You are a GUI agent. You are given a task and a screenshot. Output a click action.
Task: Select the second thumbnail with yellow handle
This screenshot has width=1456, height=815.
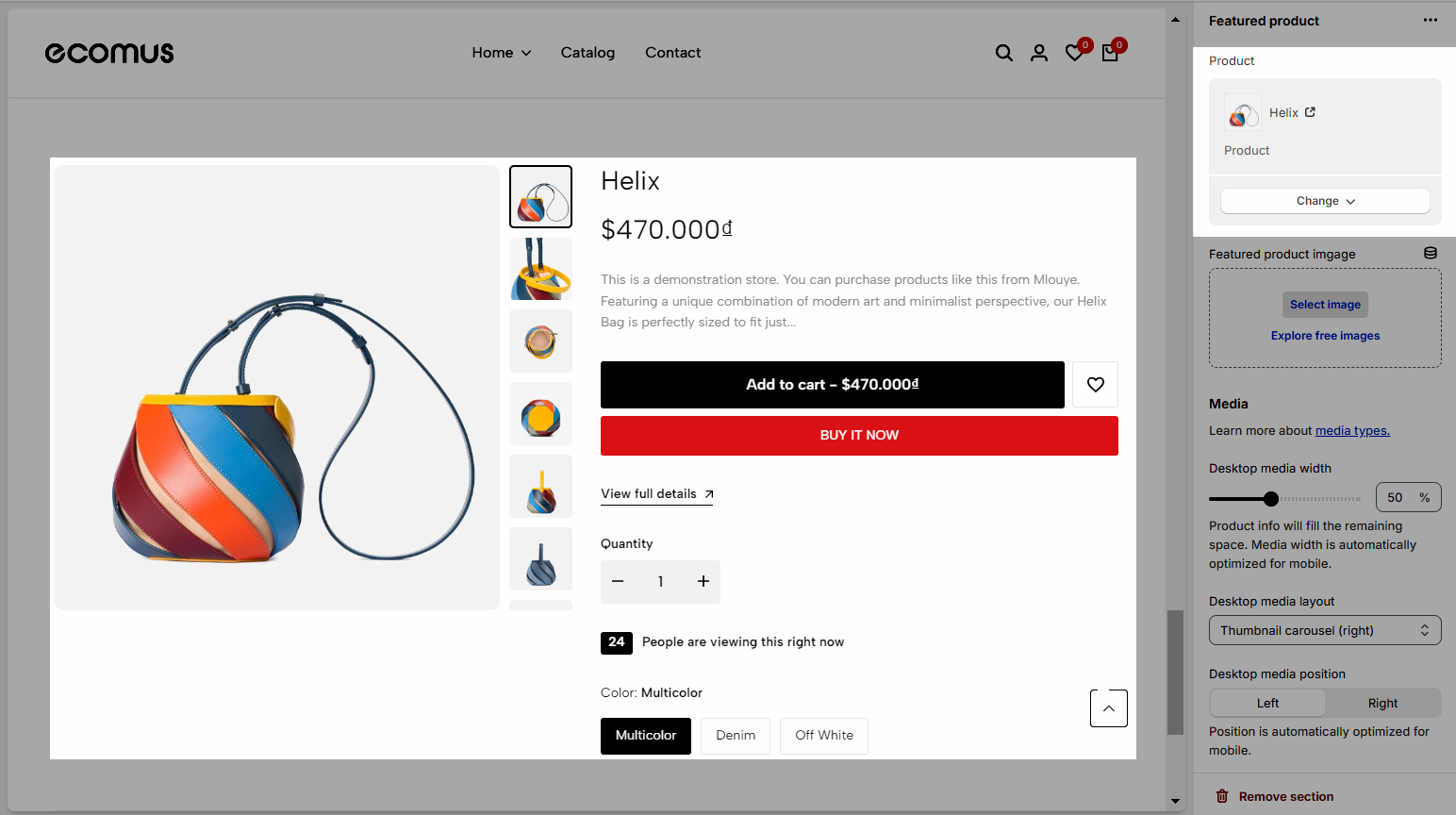(x=540, y=269)
